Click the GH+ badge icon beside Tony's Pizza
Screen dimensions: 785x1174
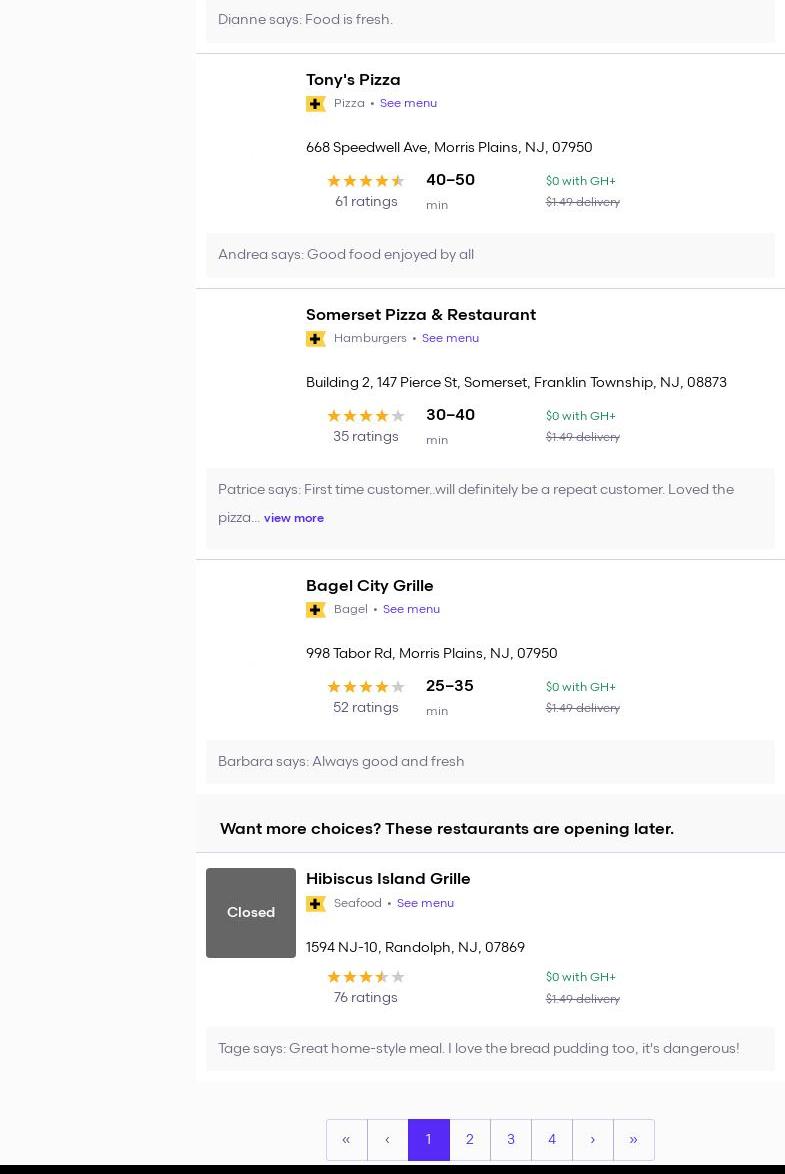point(316,104)
